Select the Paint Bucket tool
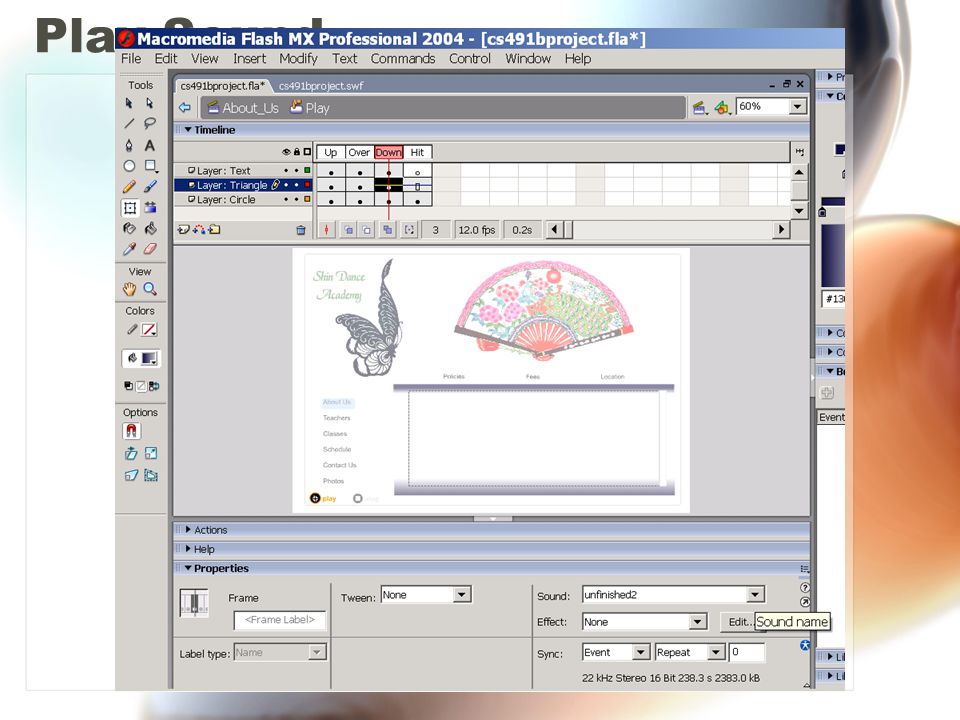The height and width of the screenshot is (720, 960). pos(150,228)
